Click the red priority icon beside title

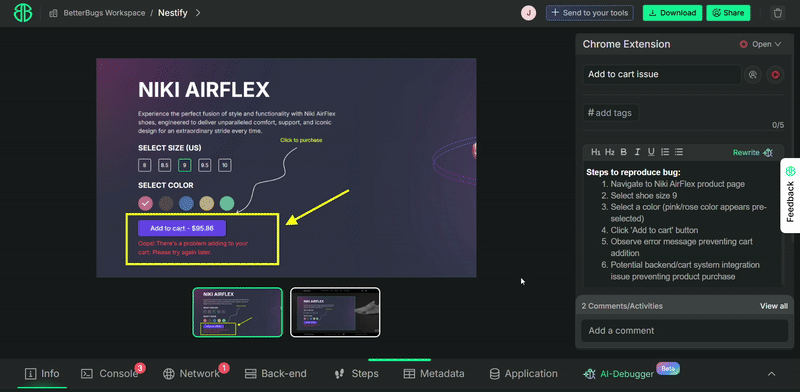pos(775,75)
